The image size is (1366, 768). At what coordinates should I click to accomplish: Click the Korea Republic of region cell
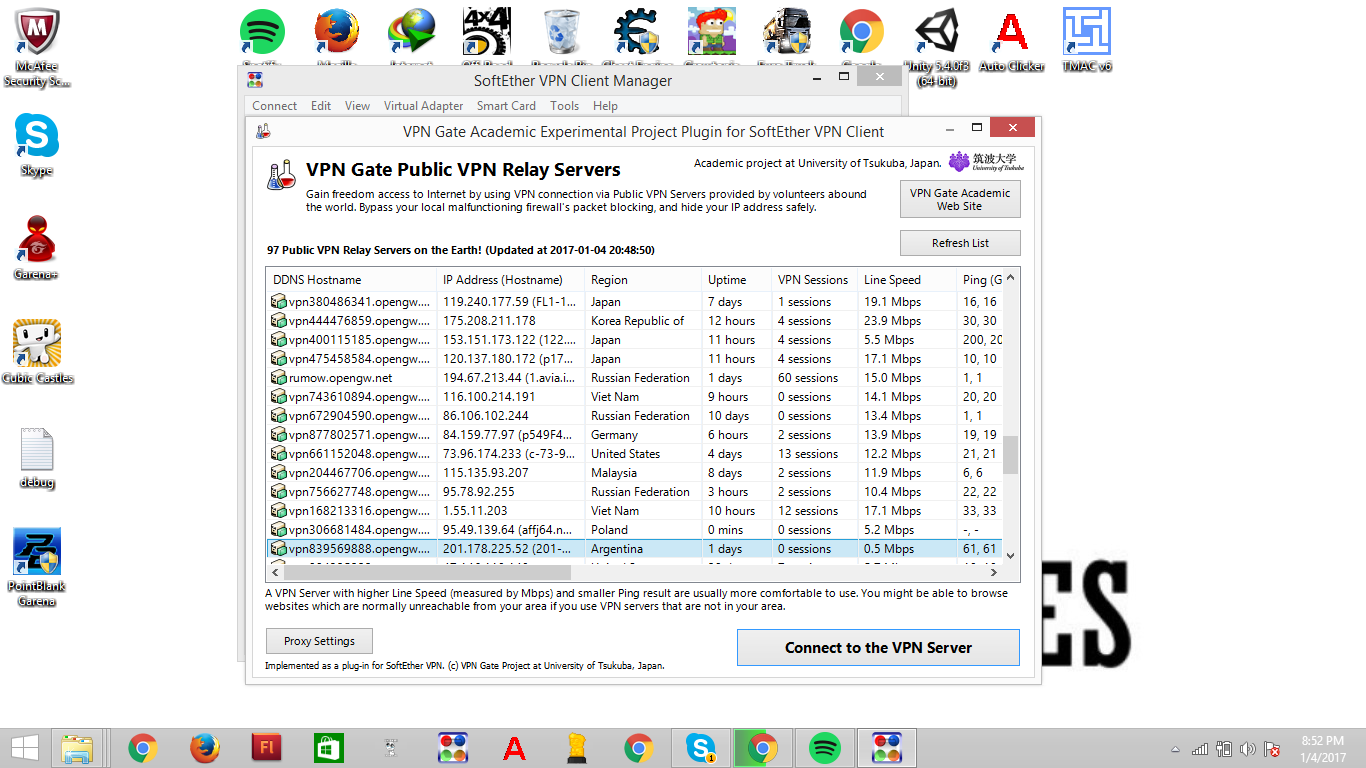point(638,321)
